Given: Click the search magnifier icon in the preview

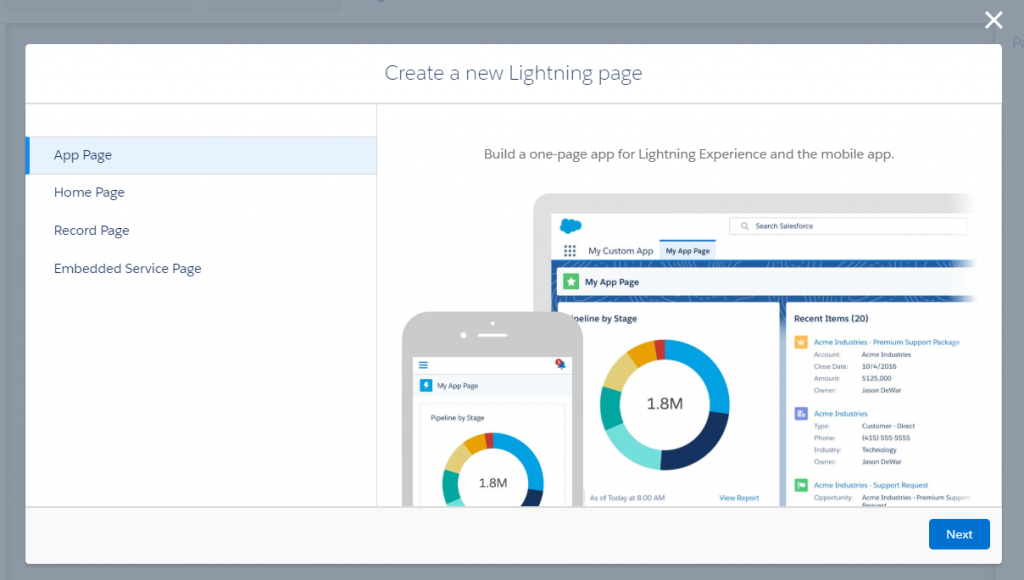Looking at the screenshot, I should click(x=745, y=226).
